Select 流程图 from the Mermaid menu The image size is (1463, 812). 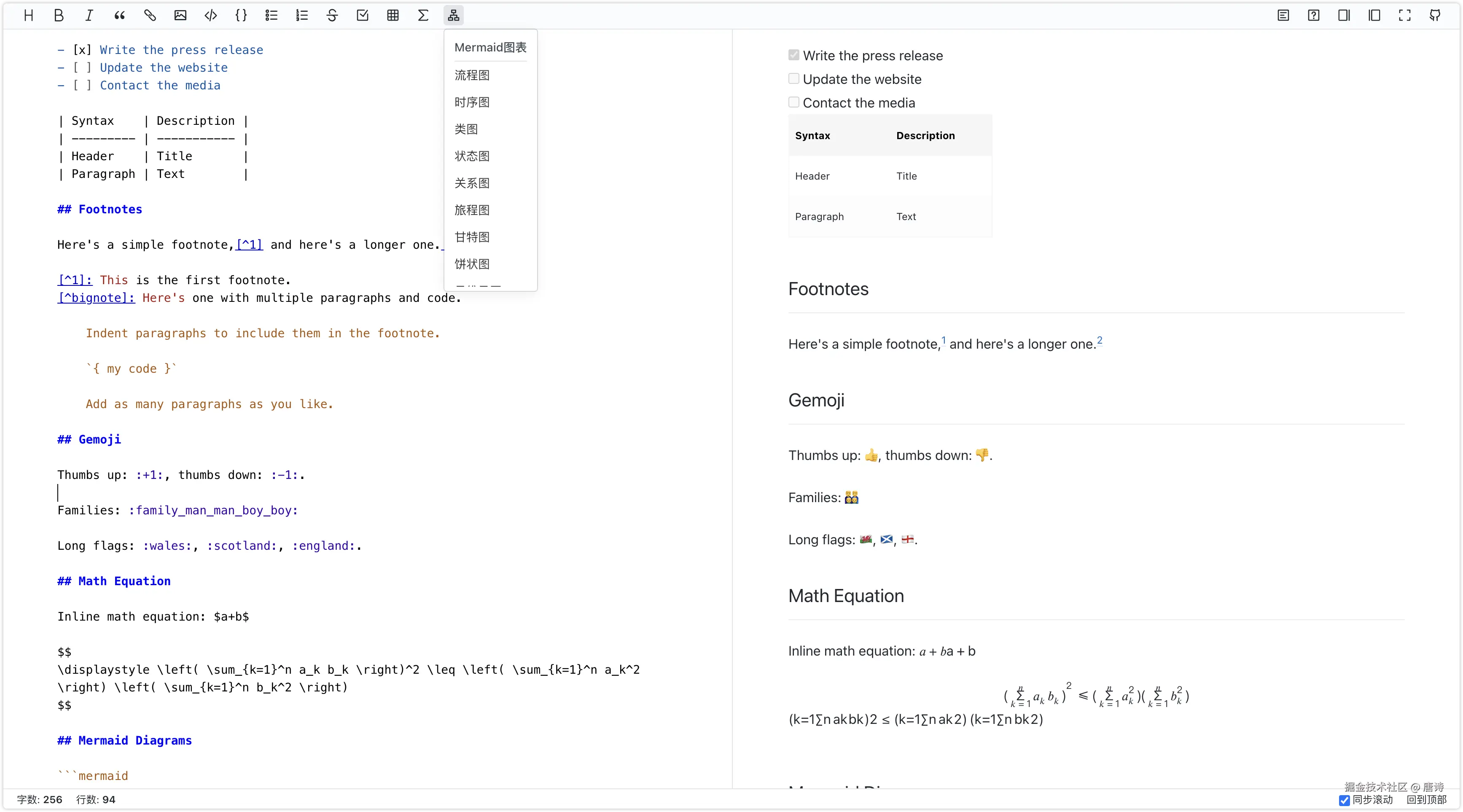tap(472, 75)
